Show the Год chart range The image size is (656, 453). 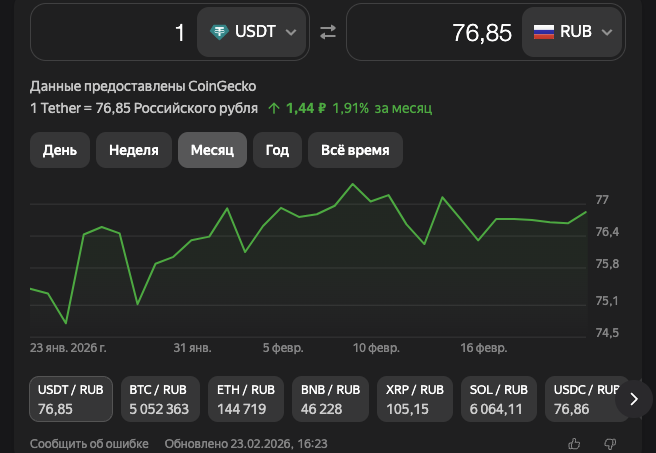(x=277, y=150)
